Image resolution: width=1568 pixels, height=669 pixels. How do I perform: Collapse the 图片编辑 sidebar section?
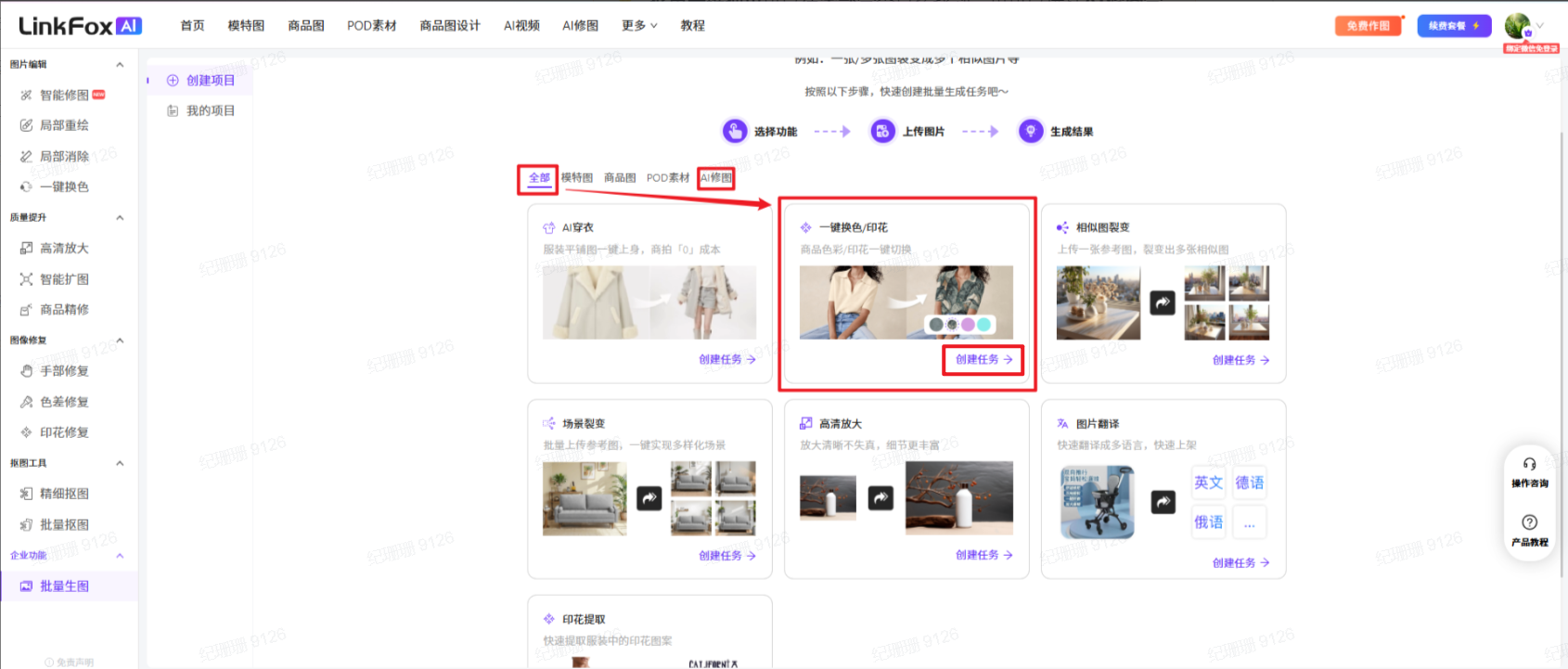[120, 64]
